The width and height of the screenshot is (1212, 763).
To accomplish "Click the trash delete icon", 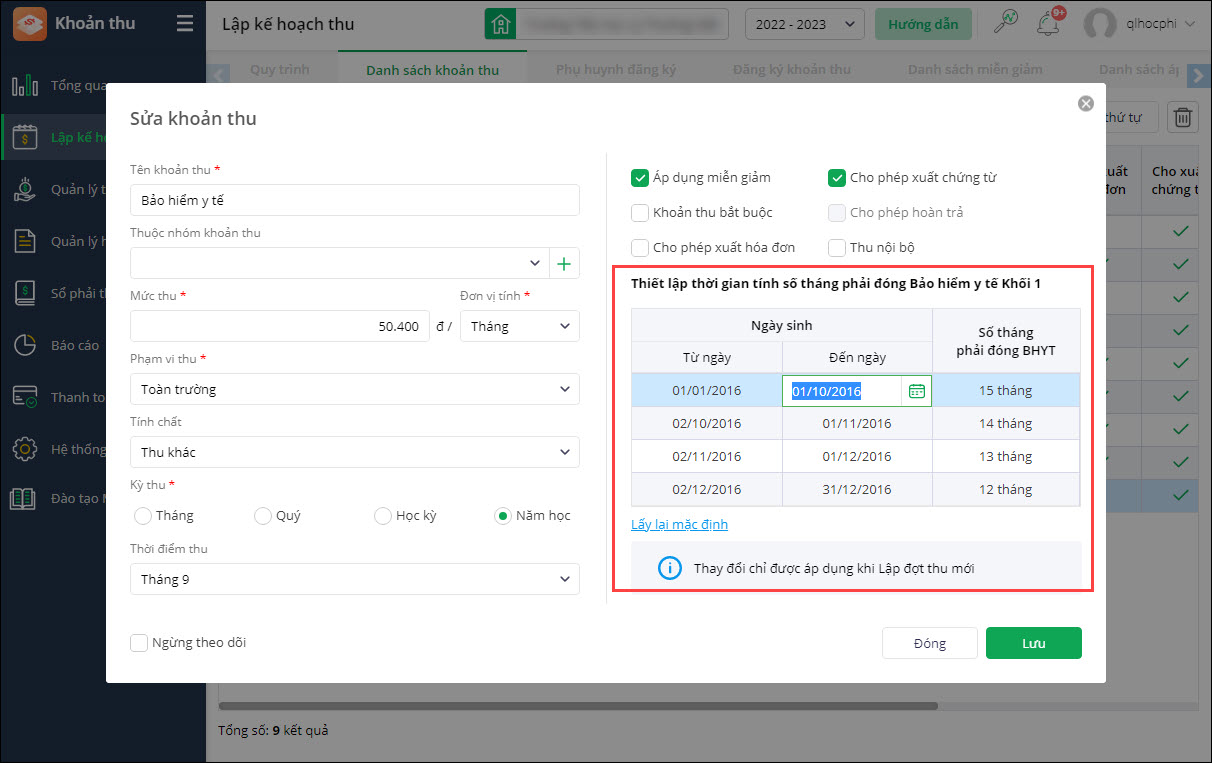I will click(x=1182, y=118).
